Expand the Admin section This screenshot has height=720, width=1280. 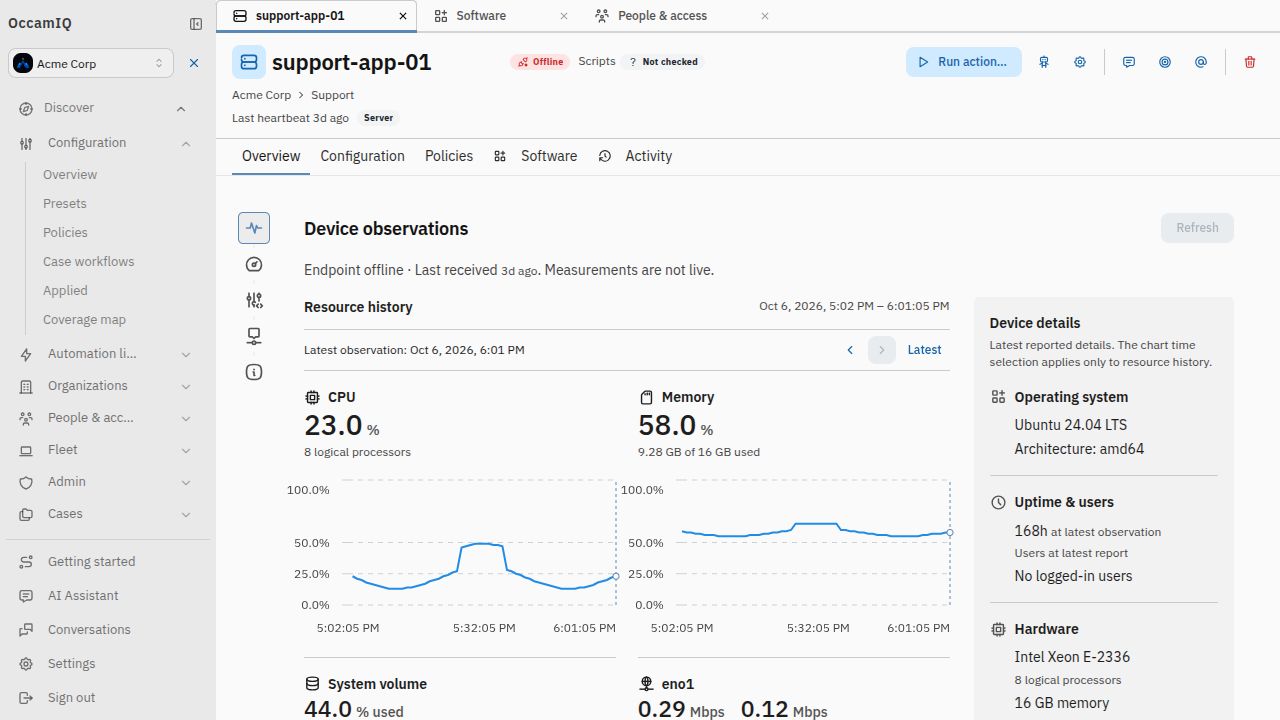tap(186, 482)
